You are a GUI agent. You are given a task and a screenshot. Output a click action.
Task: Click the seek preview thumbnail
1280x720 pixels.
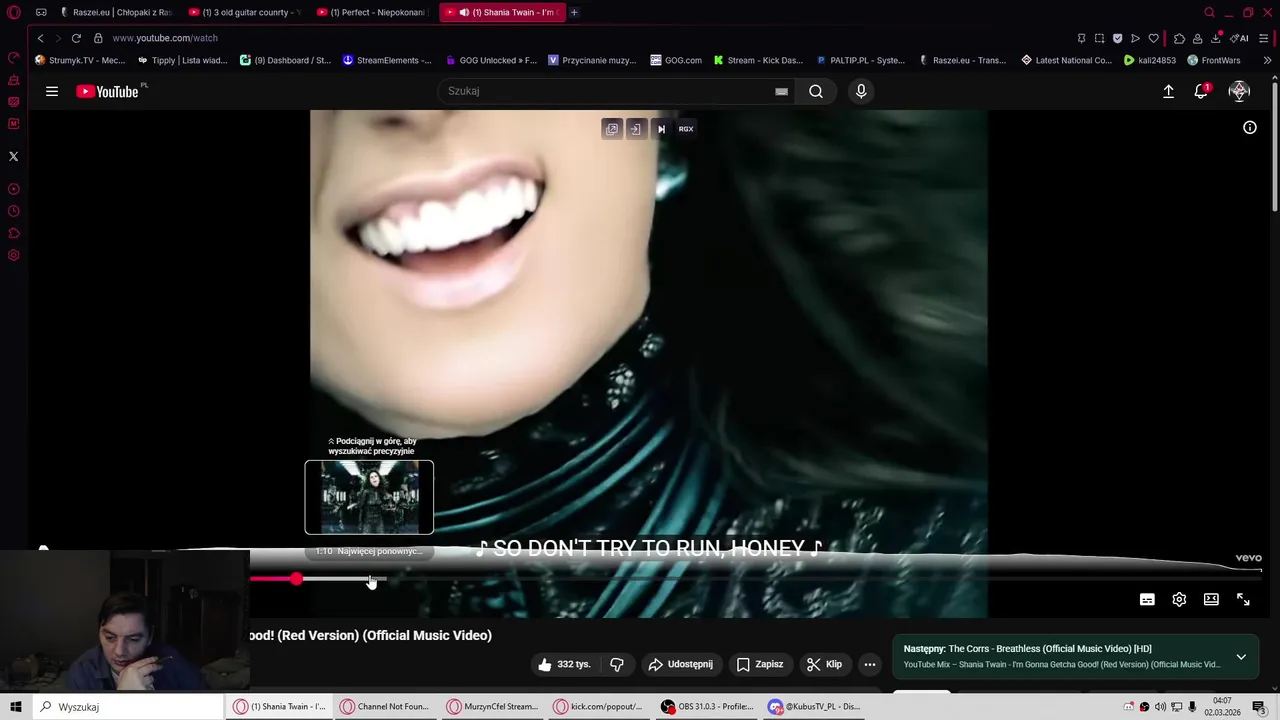pos(369,497)
